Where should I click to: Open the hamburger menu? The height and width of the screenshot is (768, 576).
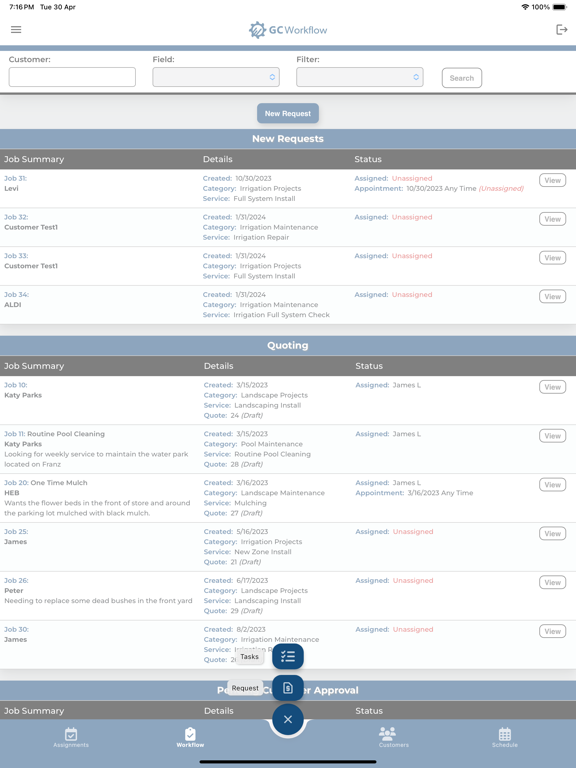[x=16, y=29]
